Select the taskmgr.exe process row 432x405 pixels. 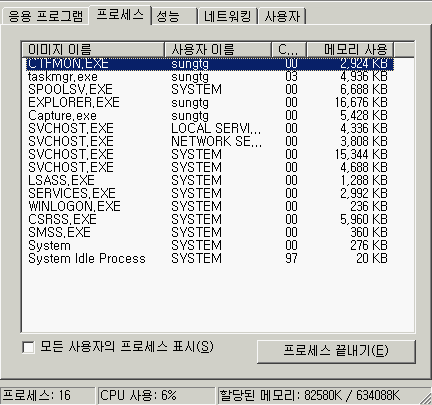pos(210,77)
